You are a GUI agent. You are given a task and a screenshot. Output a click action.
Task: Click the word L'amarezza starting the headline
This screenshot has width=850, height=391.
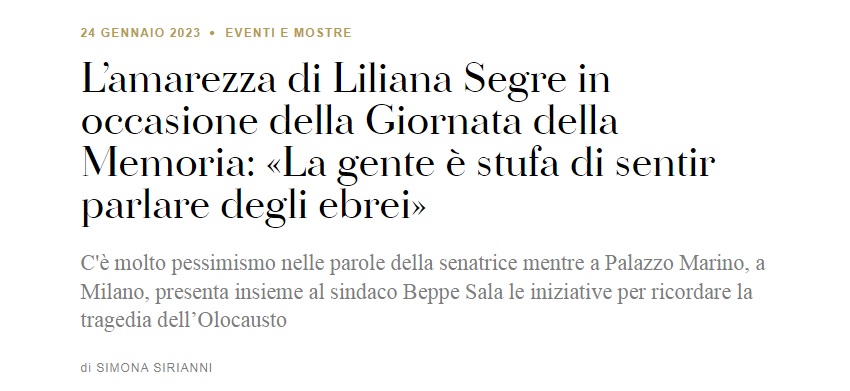click(x=181, y=79)
